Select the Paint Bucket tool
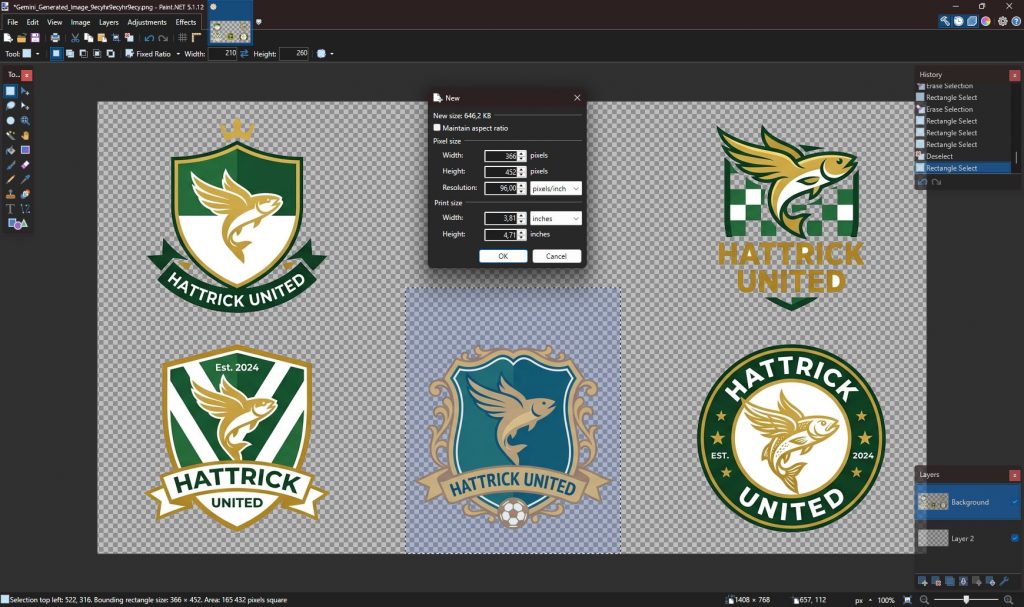Screen dimensions: 1024x607 tap(10, 150)
